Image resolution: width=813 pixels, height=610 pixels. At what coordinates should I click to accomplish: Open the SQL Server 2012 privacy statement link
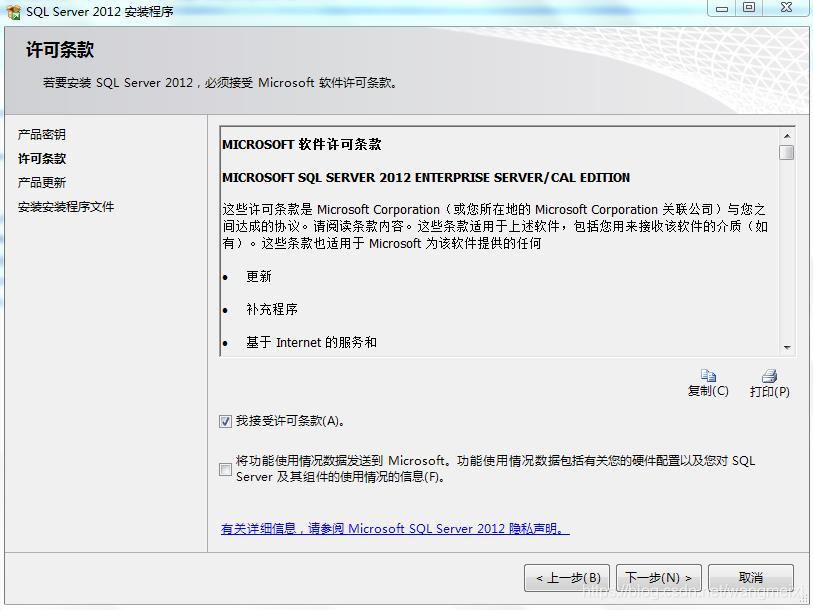395,529
